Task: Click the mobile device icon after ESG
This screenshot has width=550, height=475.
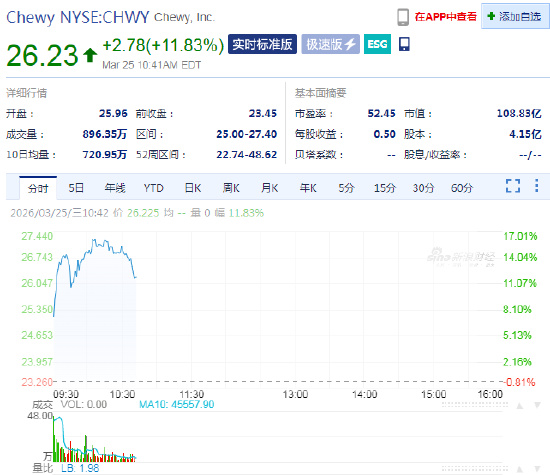Action: pos(404,44)
